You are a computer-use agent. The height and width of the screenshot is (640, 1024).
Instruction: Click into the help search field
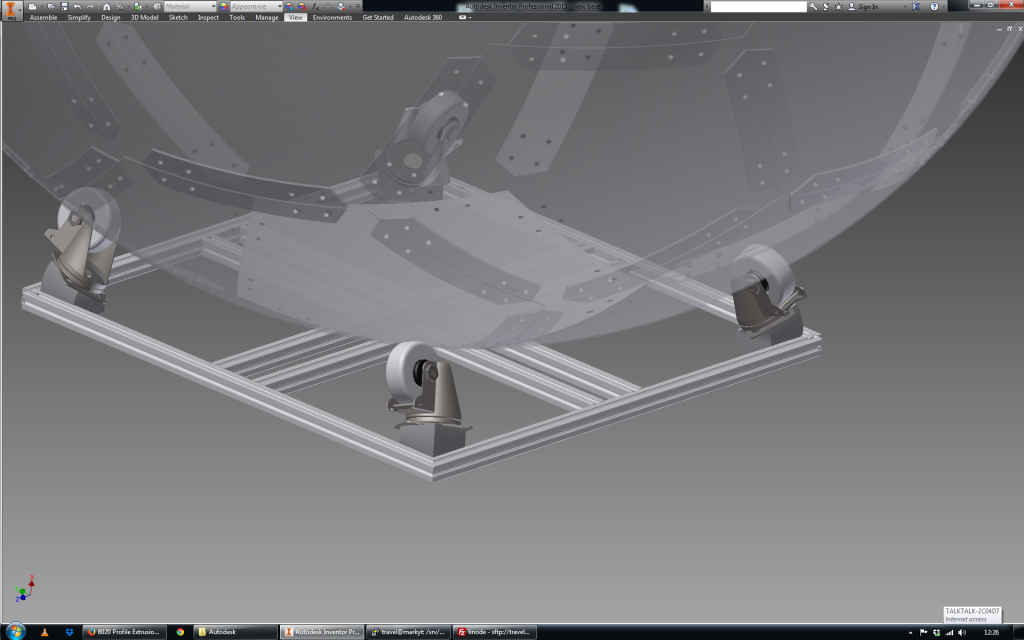click(758, 7)
